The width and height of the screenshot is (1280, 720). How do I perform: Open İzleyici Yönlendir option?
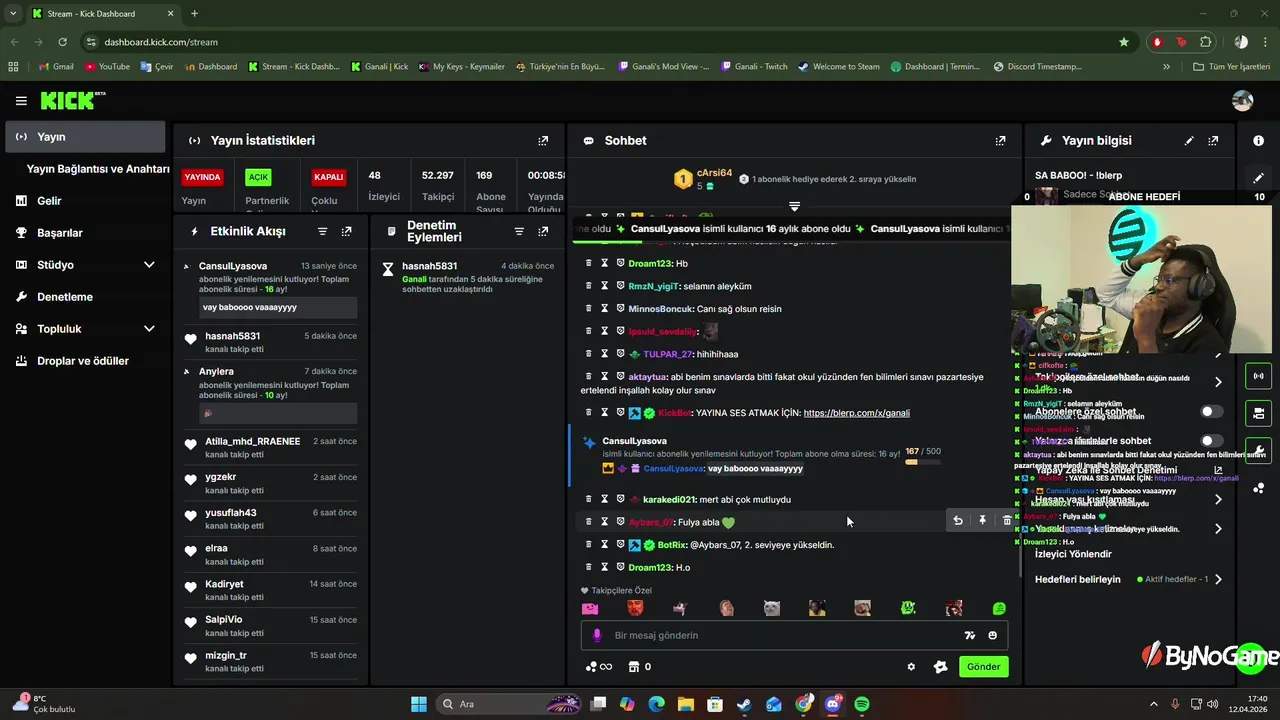point(1073,554)
